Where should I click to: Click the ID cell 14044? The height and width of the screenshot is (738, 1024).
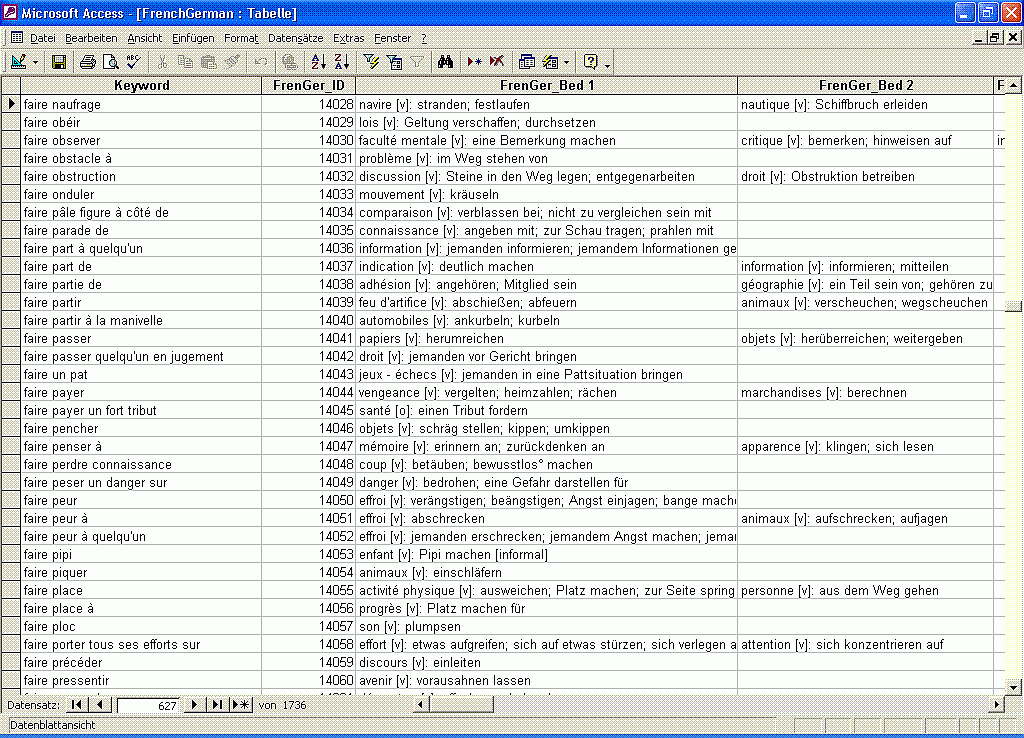point(308,393)
